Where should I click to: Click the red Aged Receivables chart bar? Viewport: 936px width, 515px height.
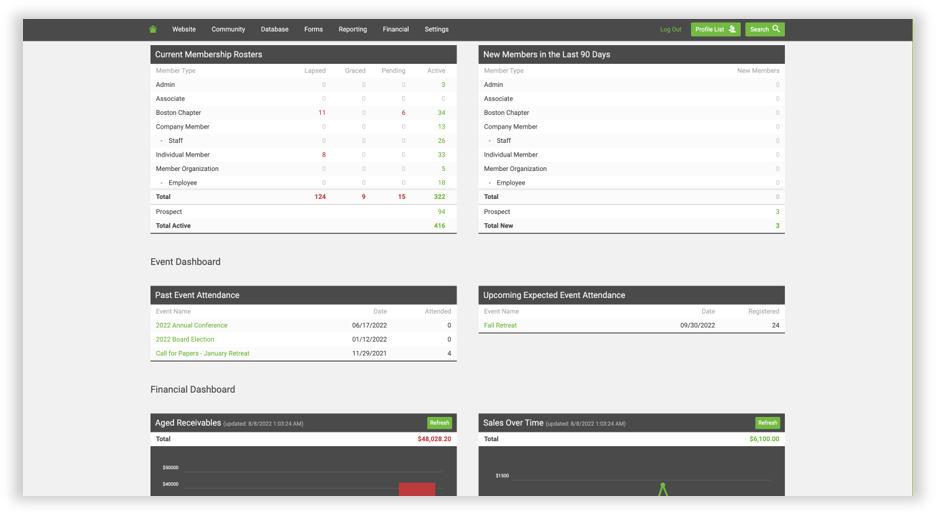pos(417,489)
